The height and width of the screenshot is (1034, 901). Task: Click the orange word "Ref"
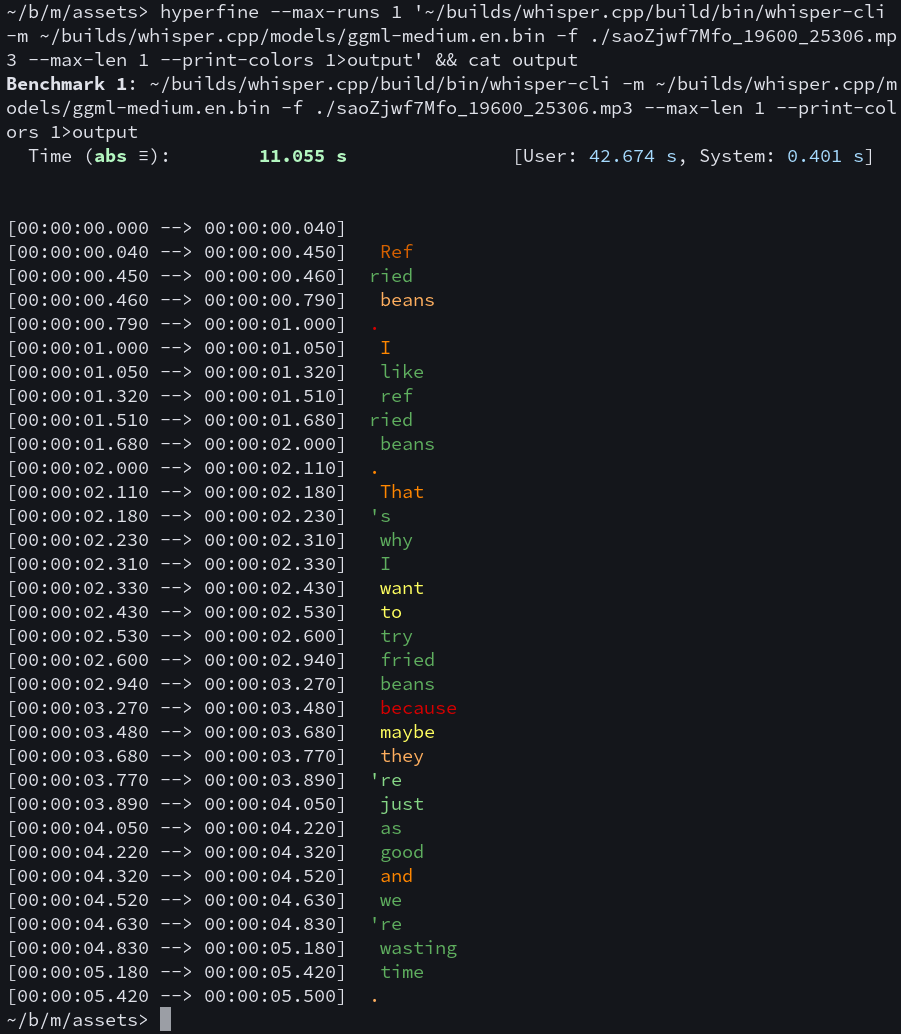396,252
